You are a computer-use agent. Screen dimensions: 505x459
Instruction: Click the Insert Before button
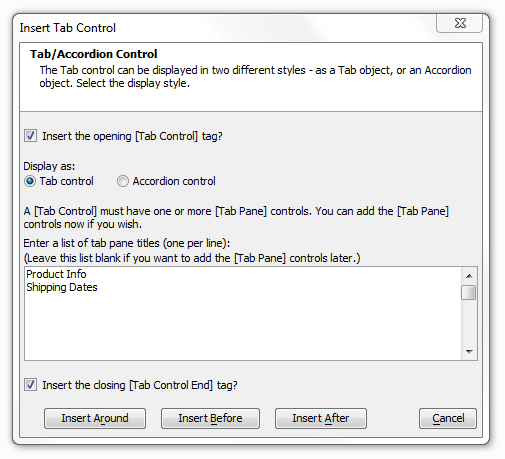[210, 418]
